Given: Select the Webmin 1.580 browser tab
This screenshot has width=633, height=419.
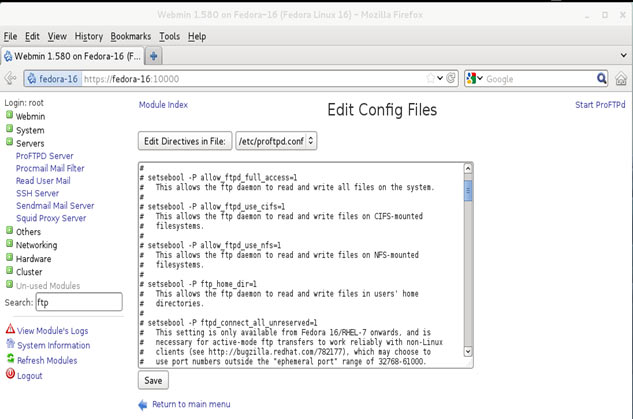Looking at the screenshot, I should pyautogui.click(x=72, y=56).
